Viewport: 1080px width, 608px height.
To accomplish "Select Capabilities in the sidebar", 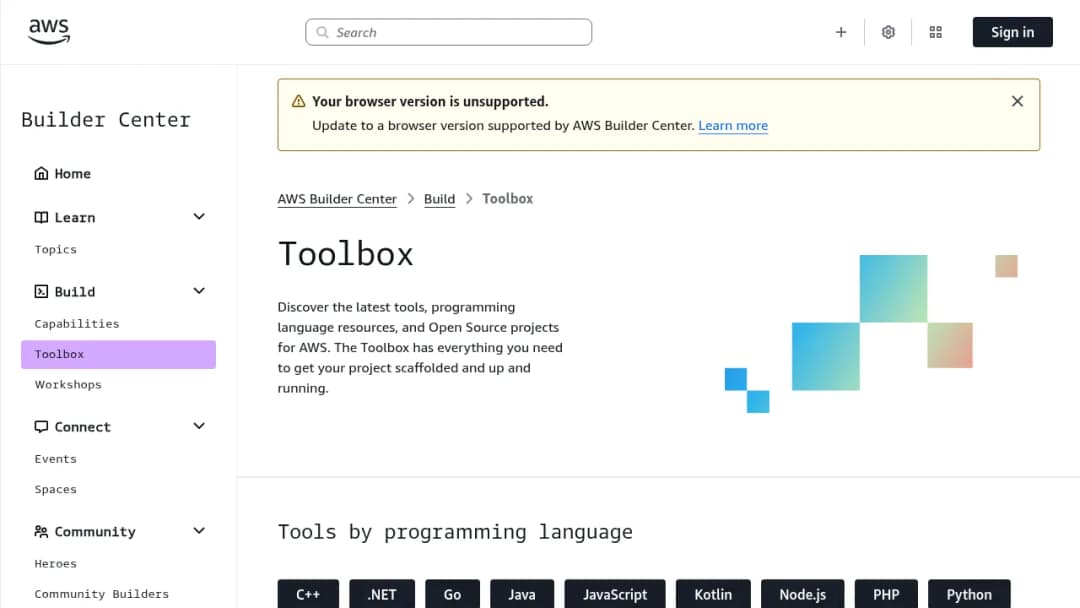I will 77,324.
